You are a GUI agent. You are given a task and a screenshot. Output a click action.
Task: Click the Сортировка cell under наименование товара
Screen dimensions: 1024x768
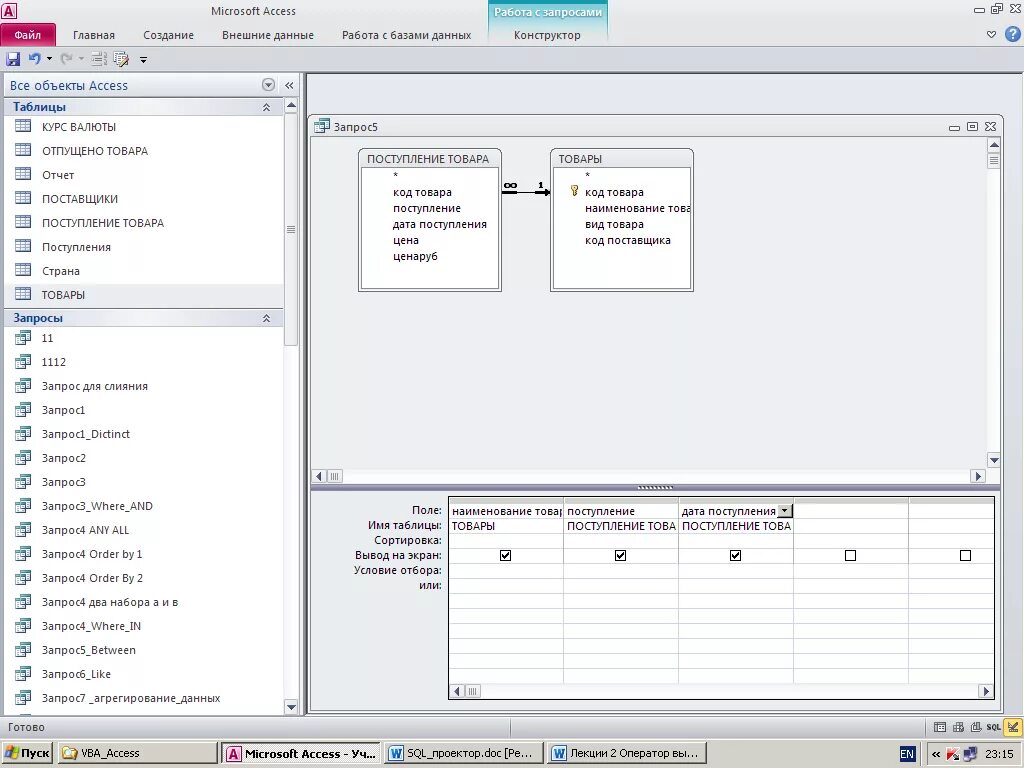click(506, 540)
